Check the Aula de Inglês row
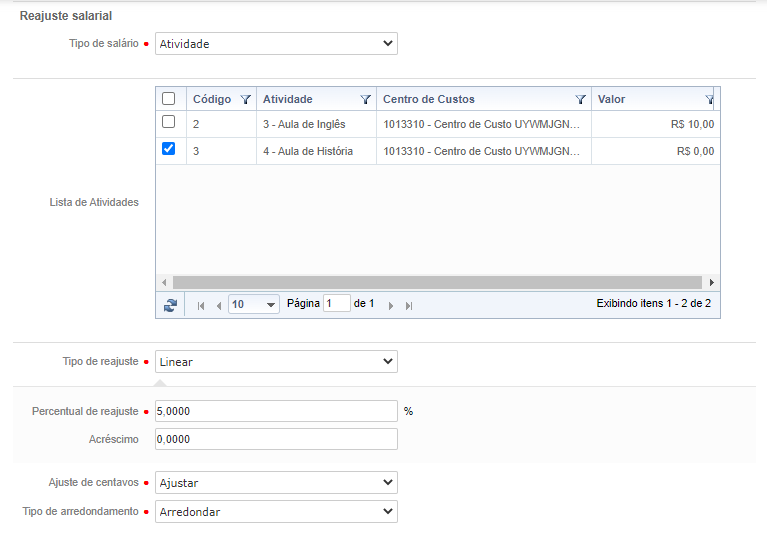This screenshot has height=538, width=767. tap(169, 122)
